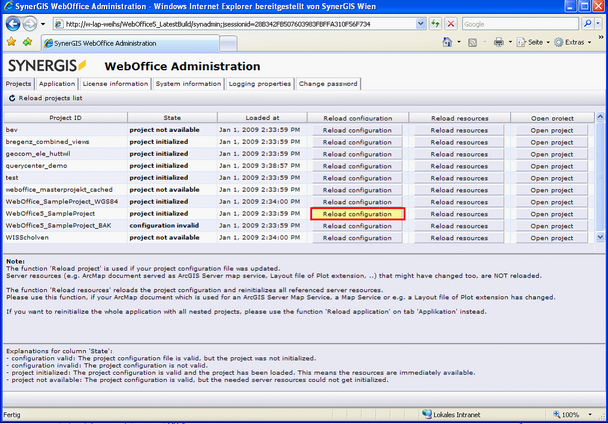Image resolution: width=608 pixels, height=424 pixels.
Task: Click the Loaded at column header
Action: (262, 118)
